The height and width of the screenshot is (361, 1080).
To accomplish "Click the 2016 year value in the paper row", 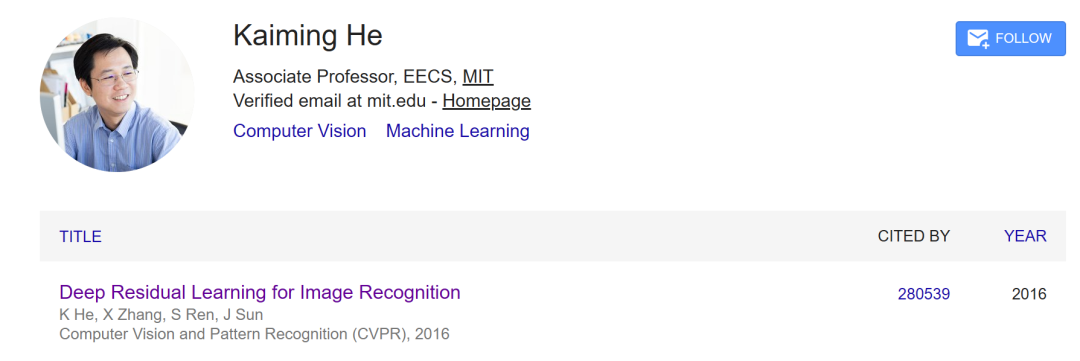I will [x=1029, y=294].
